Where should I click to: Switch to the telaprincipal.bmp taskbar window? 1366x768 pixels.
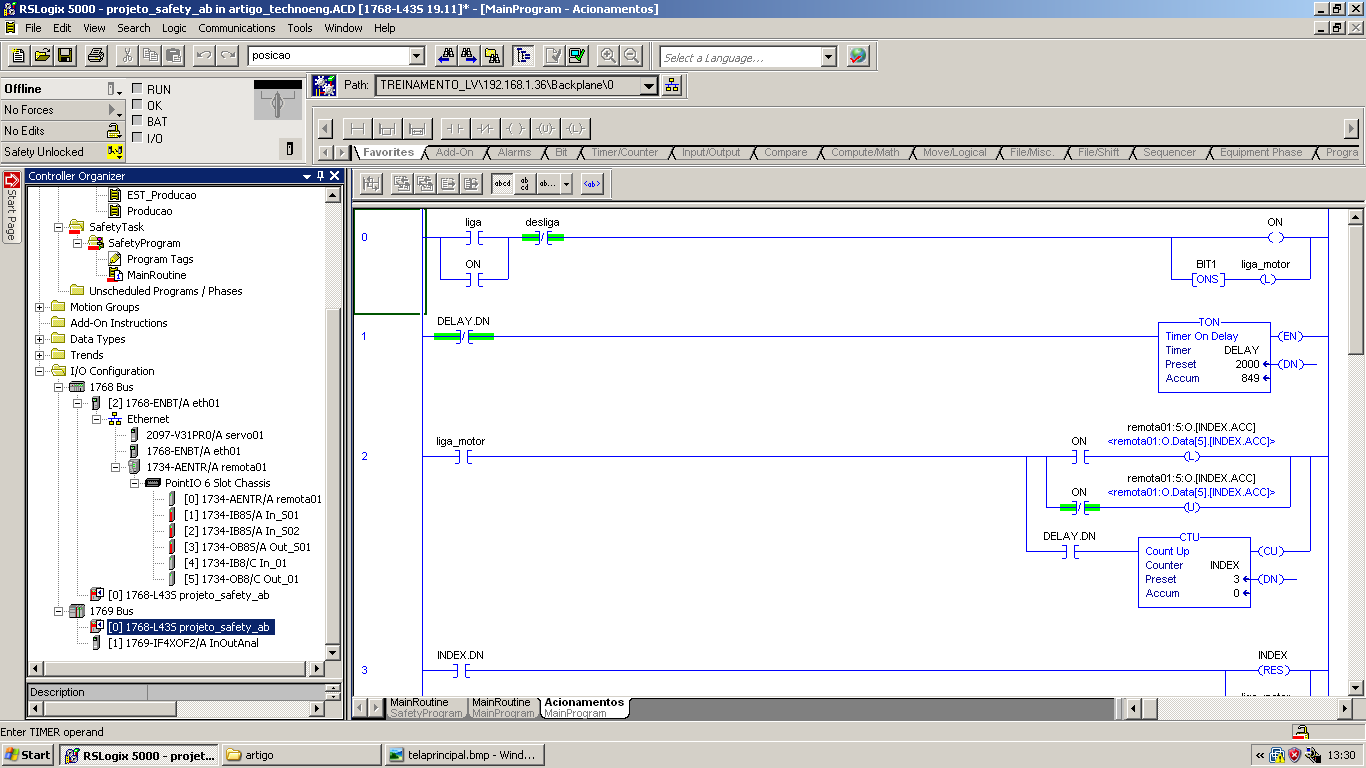[463, 755]
